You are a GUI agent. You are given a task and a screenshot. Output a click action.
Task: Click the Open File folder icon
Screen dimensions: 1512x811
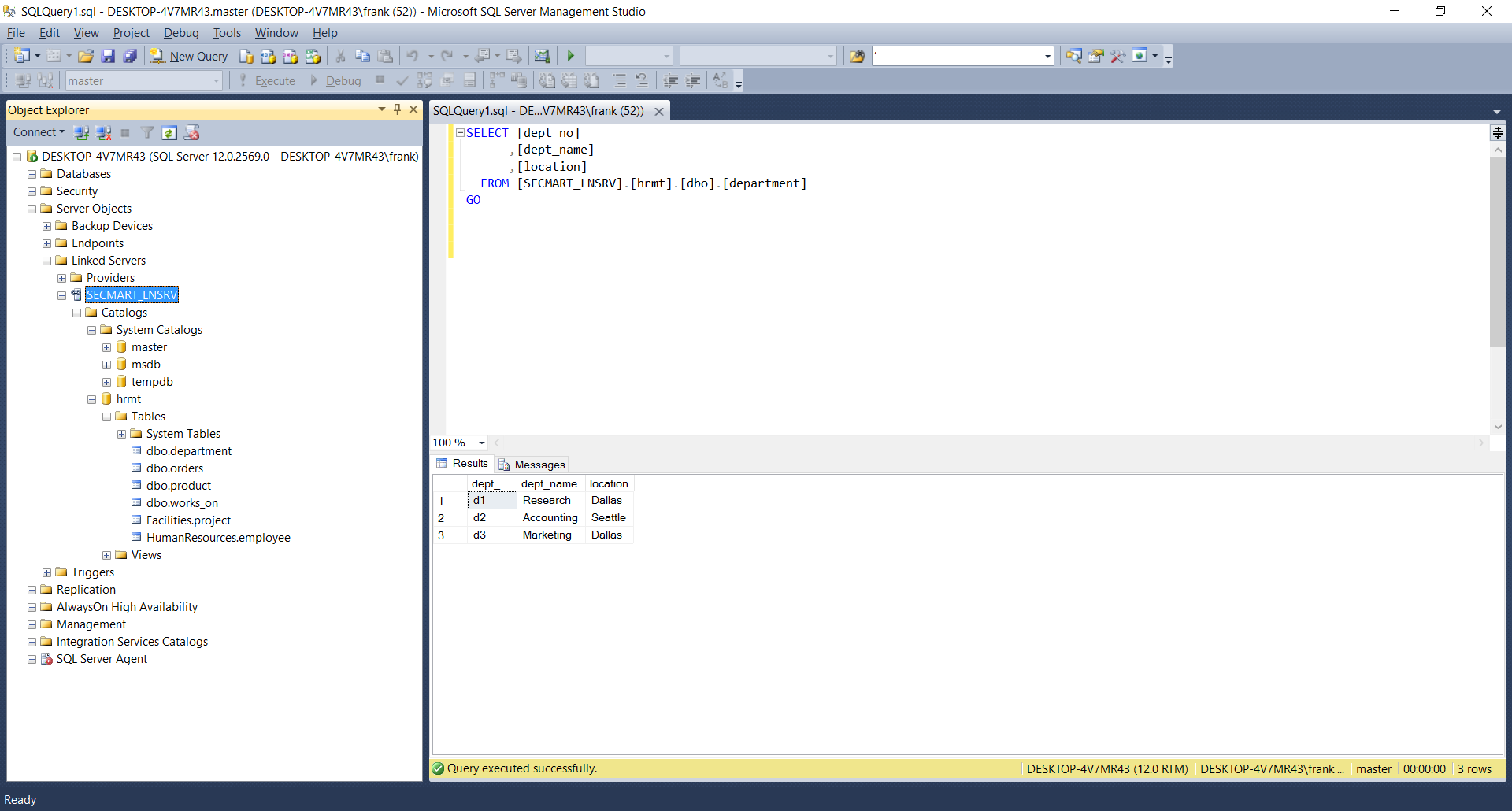coord(86,56)
